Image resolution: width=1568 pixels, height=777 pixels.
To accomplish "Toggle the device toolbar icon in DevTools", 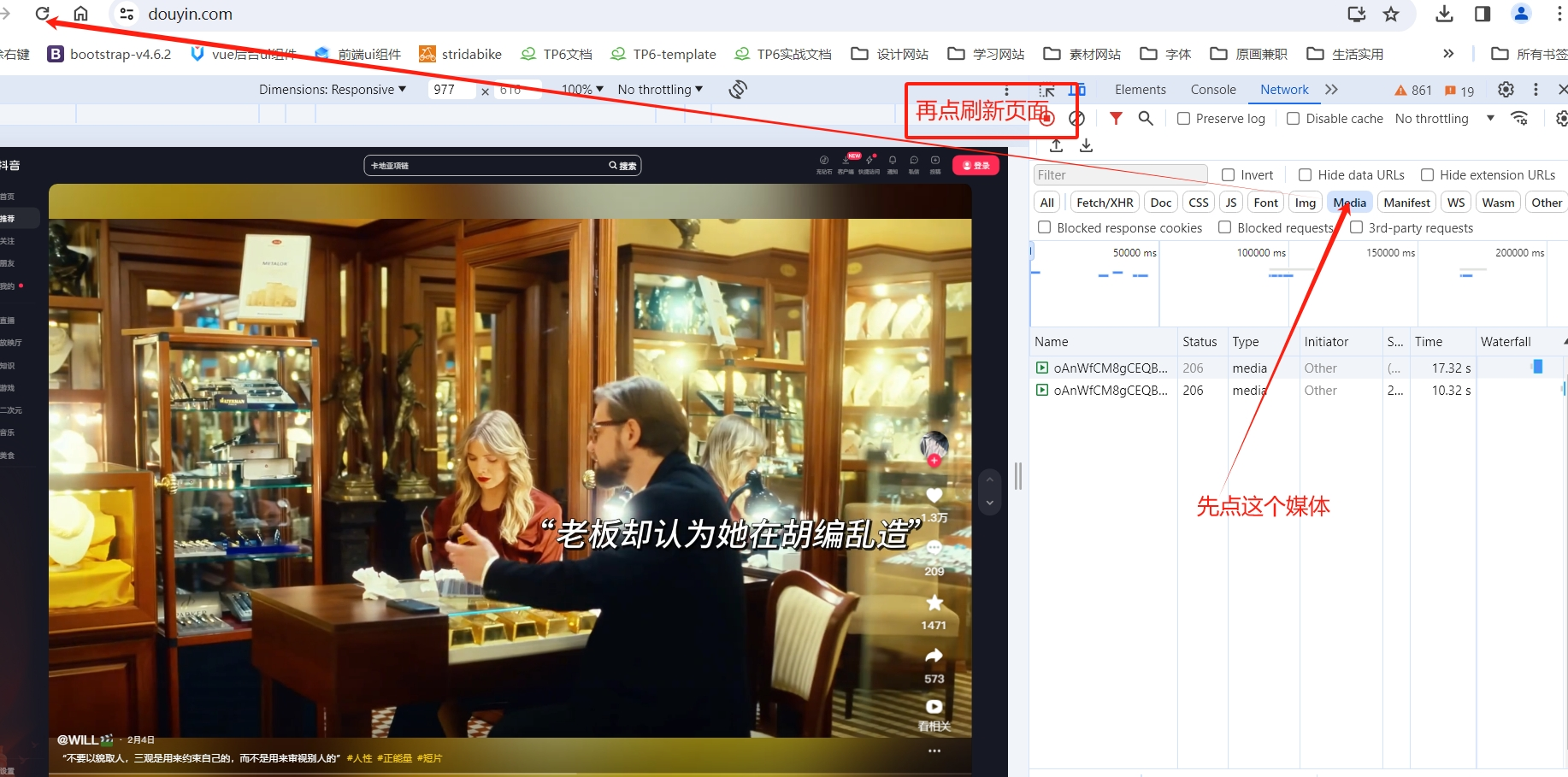I will (x=1077, y=90).
